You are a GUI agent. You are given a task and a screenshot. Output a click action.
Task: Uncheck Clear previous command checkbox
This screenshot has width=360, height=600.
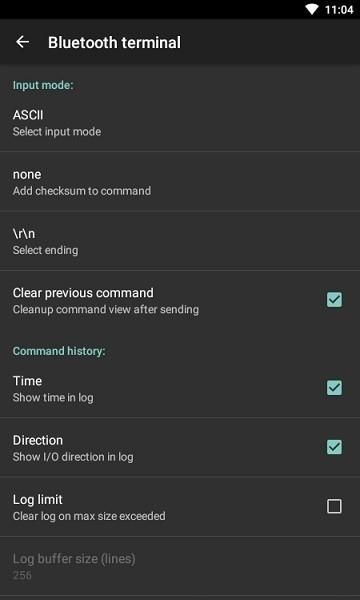point(334,300)
